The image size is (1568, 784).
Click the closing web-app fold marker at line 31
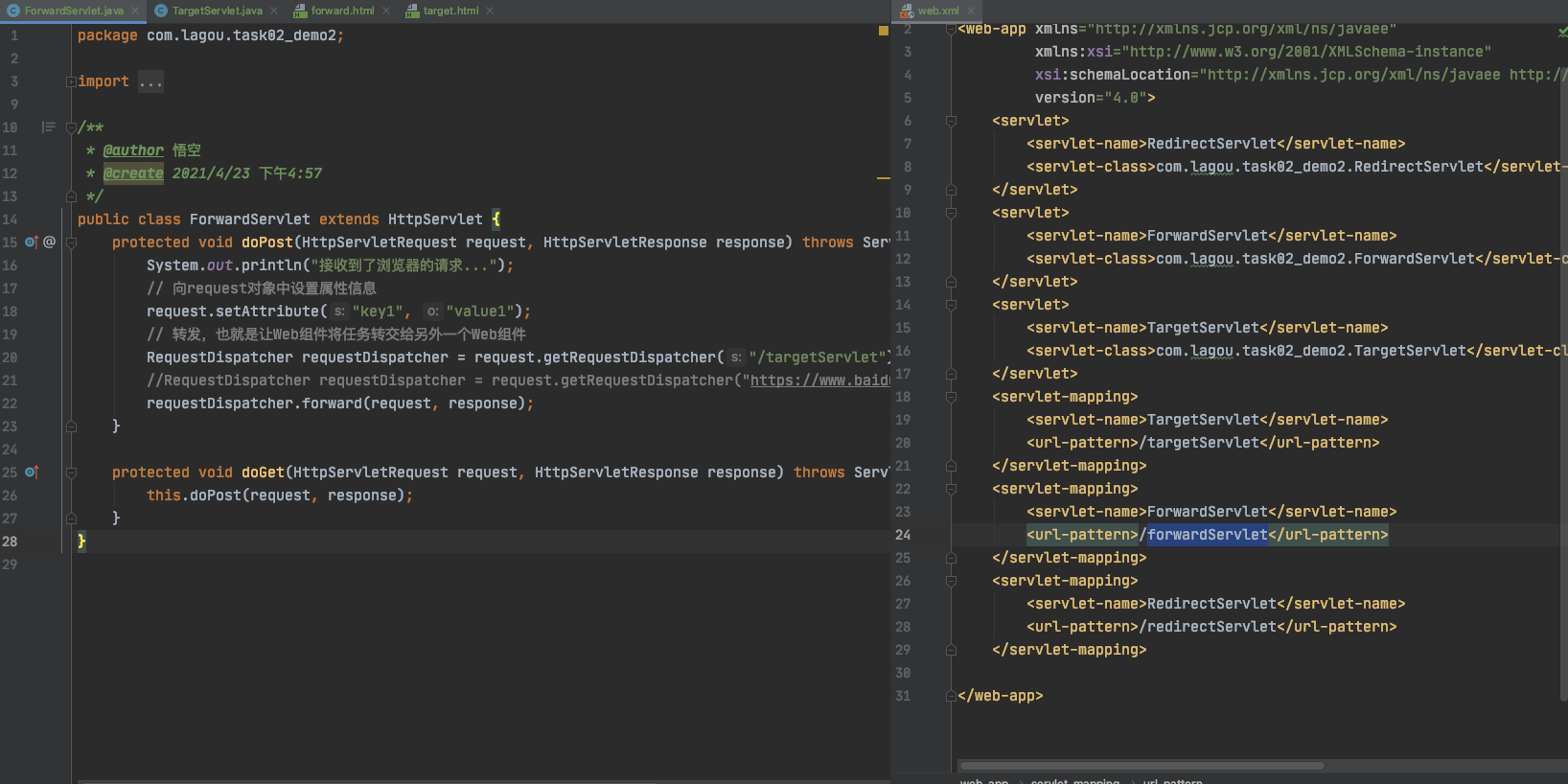pyautogui.click(x=951, y=696)
